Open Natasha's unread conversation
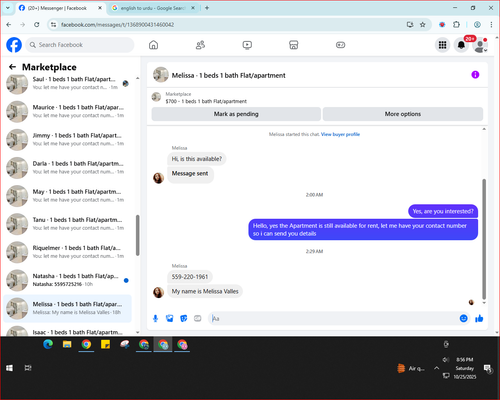Image resolution: width=500 pixels, height=400 pixels. tap(68, 280)
